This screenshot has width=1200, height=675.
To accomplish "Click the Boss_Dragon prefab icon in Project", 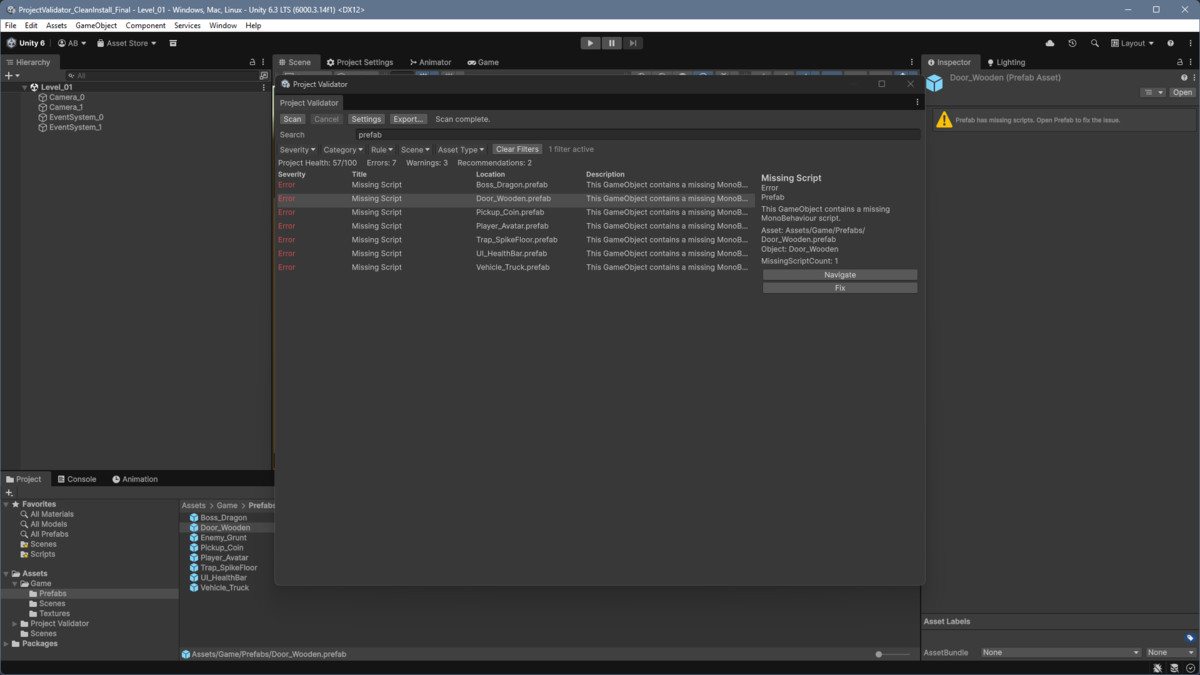I will coord(194,517).
